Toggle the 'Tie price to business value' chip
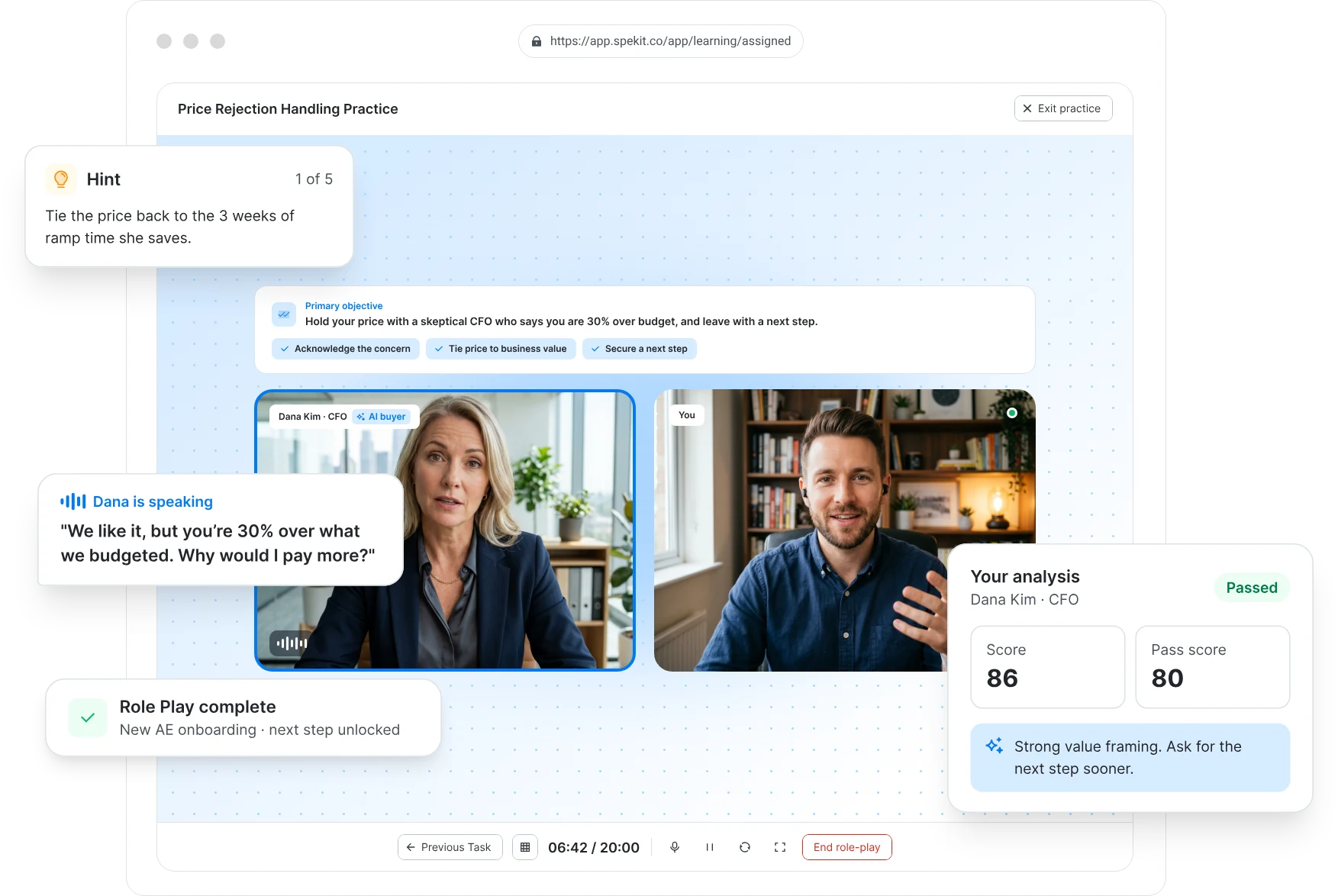Viewport: 1338px width, 896px height. (x=501, y=349)
